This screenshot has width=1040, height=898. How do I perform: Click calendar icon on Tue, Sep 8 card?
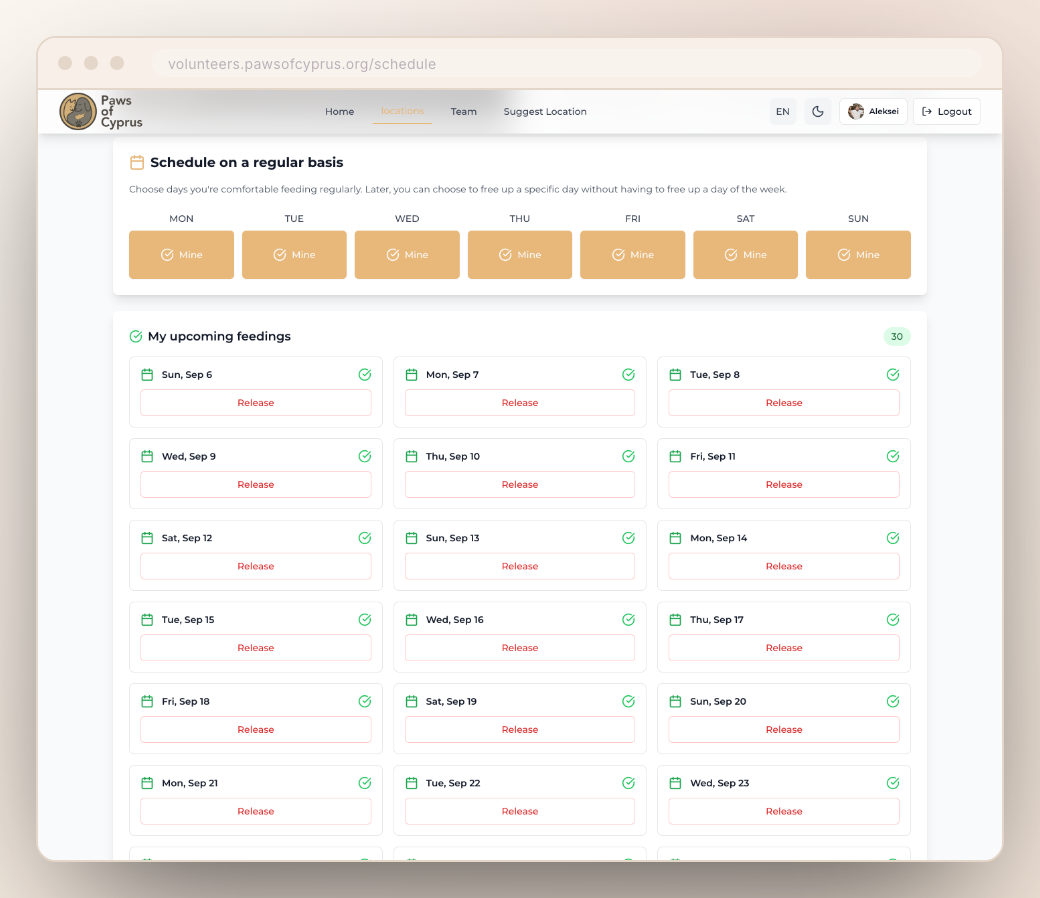click(675, 375)
